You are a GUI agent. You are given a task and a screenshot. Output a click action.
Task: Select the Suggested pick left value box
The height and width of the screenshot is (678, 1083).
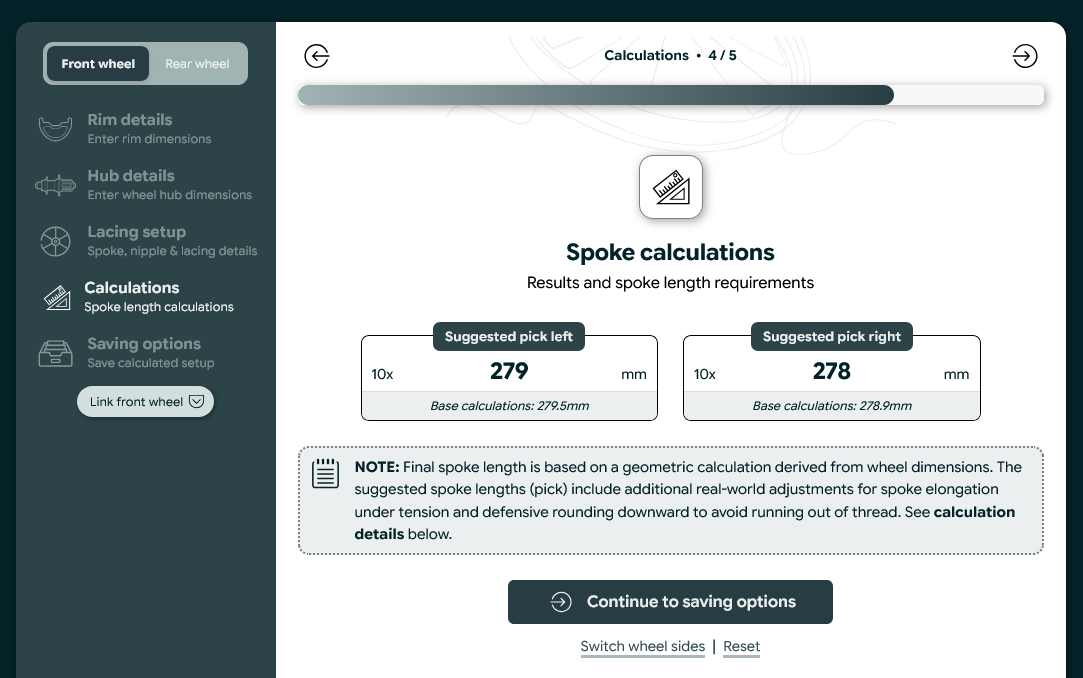(x=509, y=372)
